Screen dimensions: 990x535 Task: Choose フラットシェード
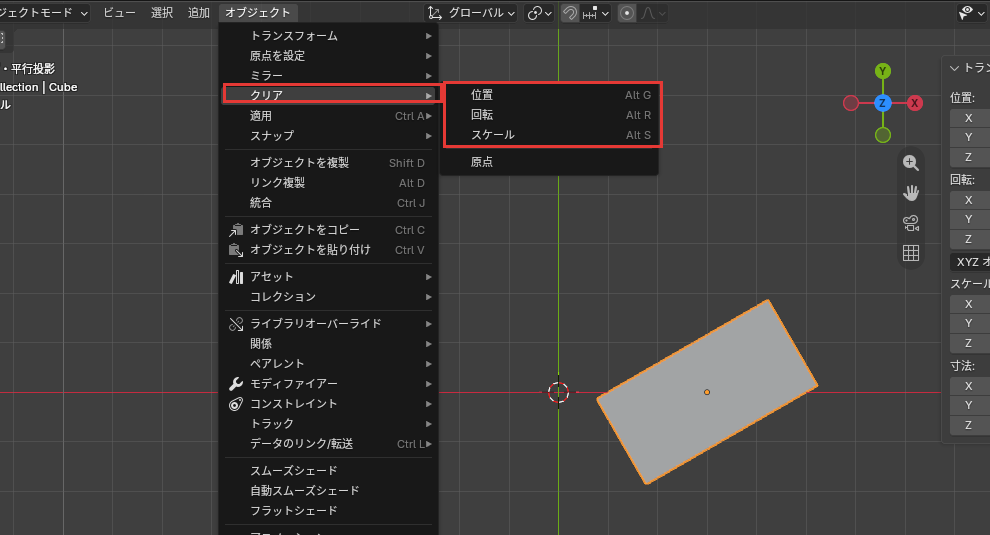[328, 510]
